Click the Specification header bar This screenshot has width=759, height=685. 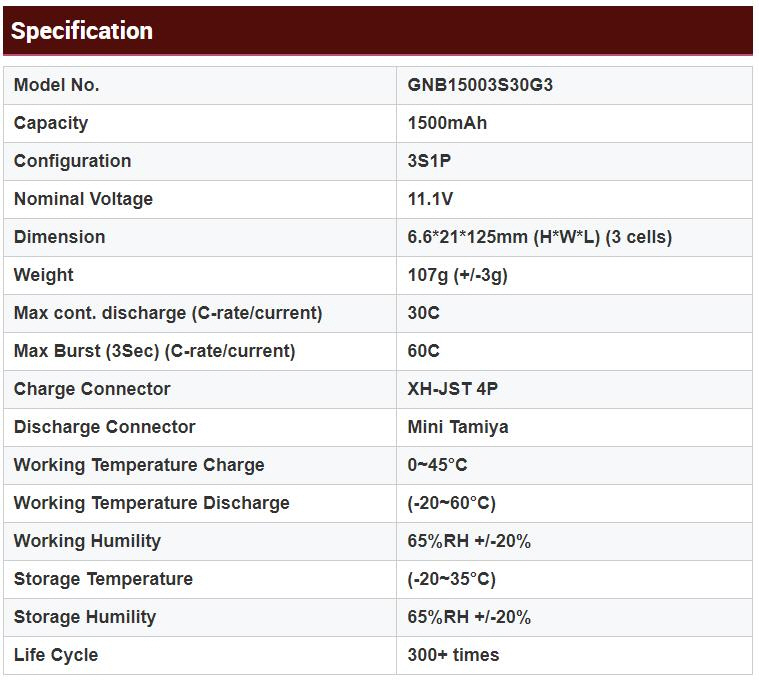(378, 31)
